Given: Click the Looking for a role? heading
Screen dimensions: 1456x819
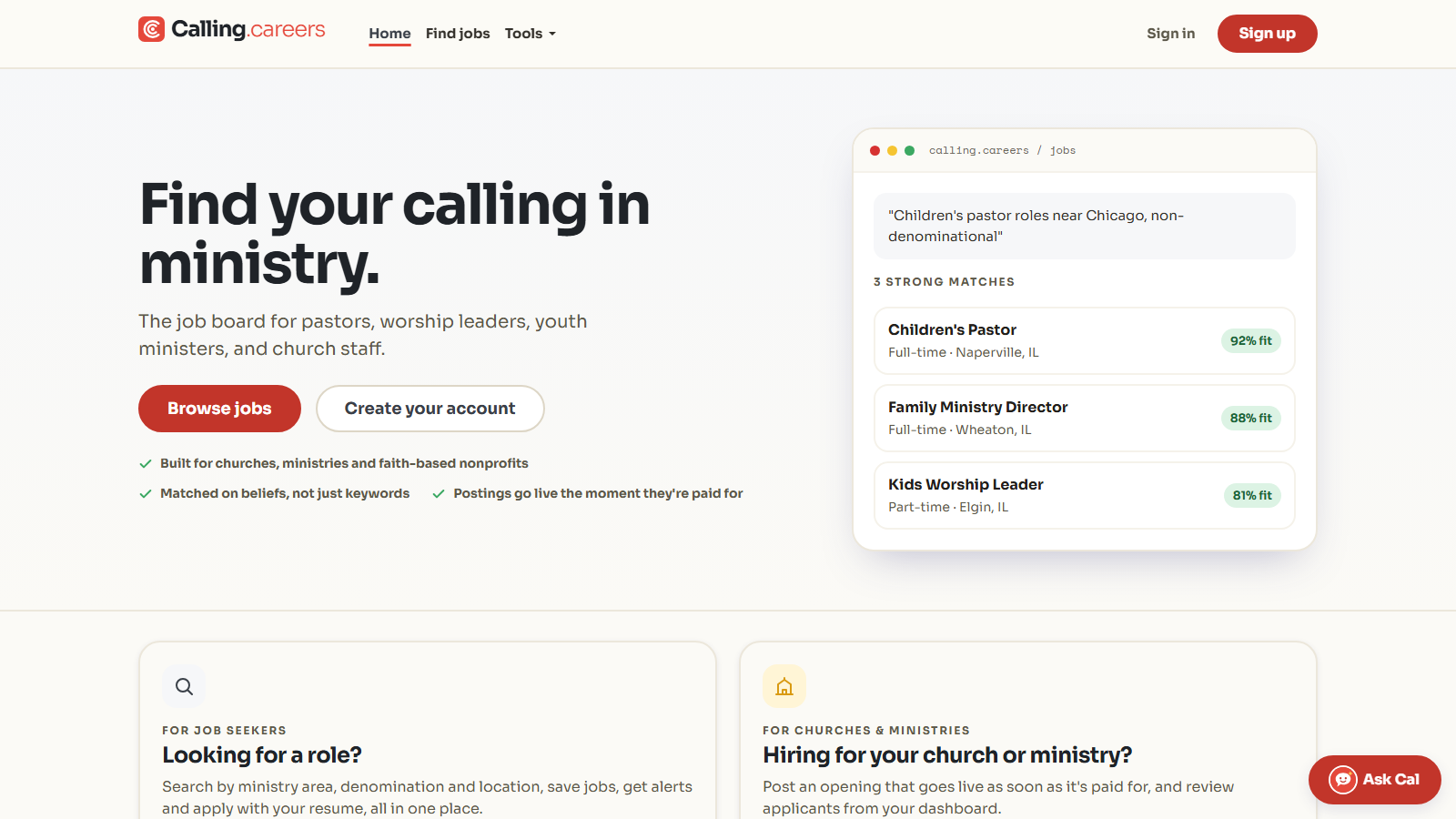Looking at the screenshot, I should 262,755.
